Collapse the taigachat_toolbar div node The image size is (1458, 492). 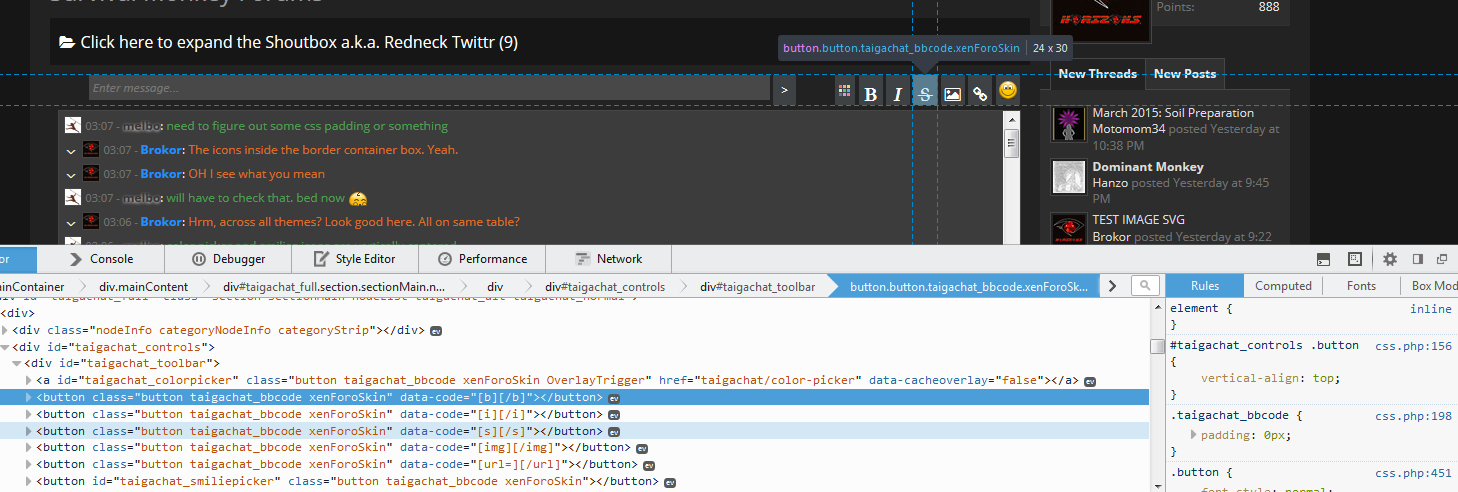pos(17,364)
